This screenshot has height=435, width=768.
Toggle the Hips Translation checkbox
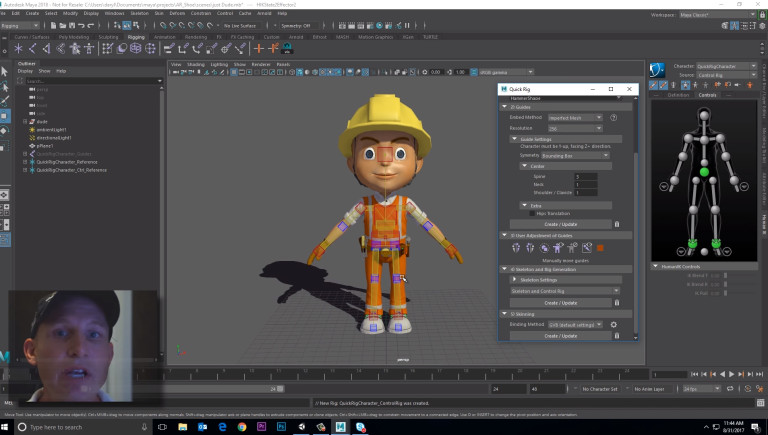532,214
